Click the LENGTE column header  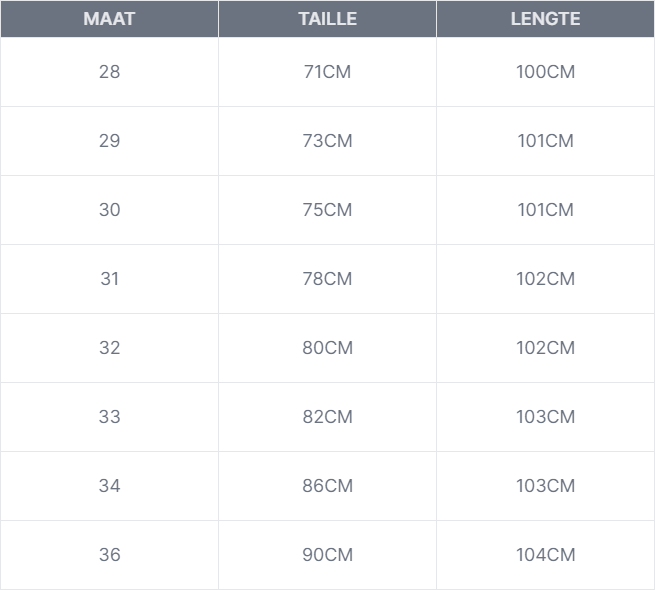click(x=545, y=19)
